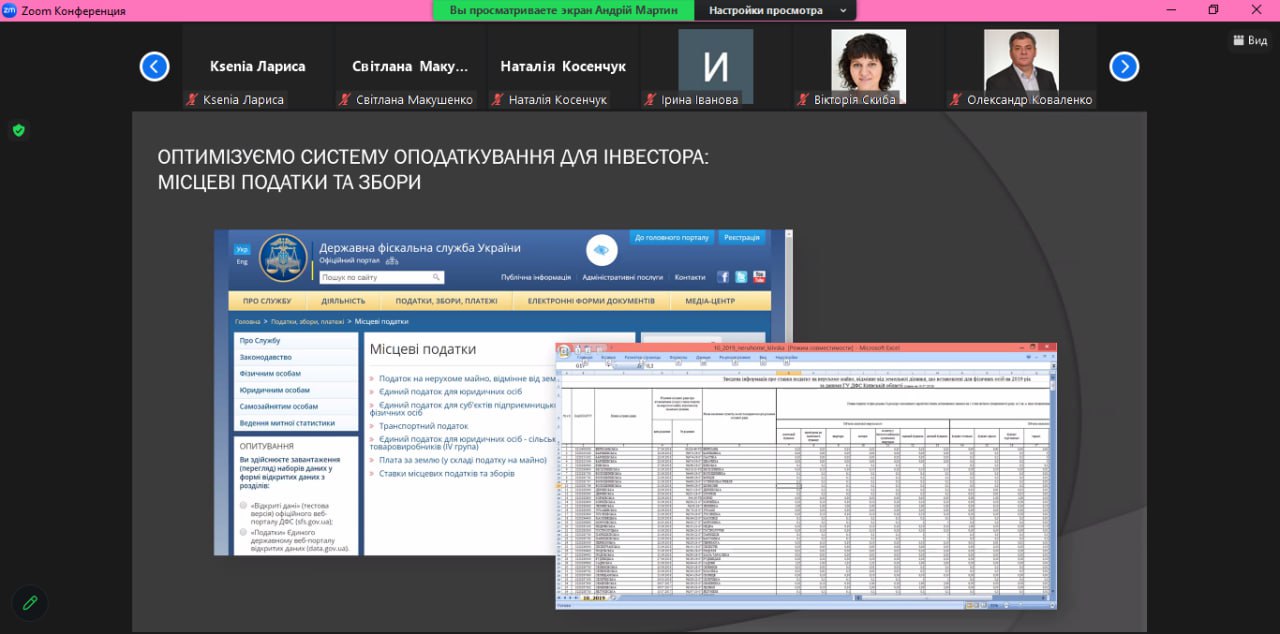
Task: Click the search magnifier icon on the website
Action: (x=436, y=277)
